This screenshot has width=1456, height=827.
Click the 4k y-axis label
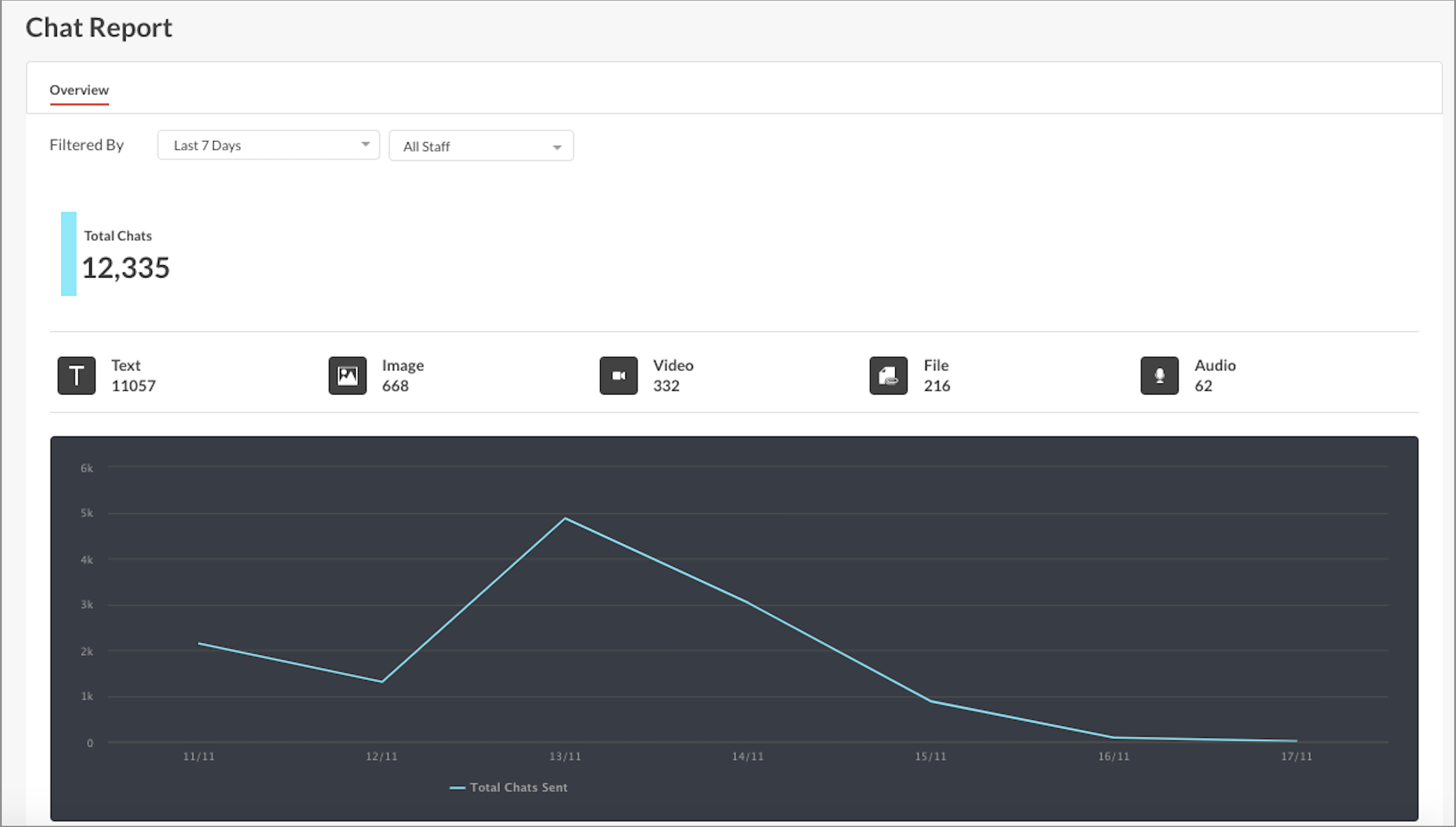[87, 560]
